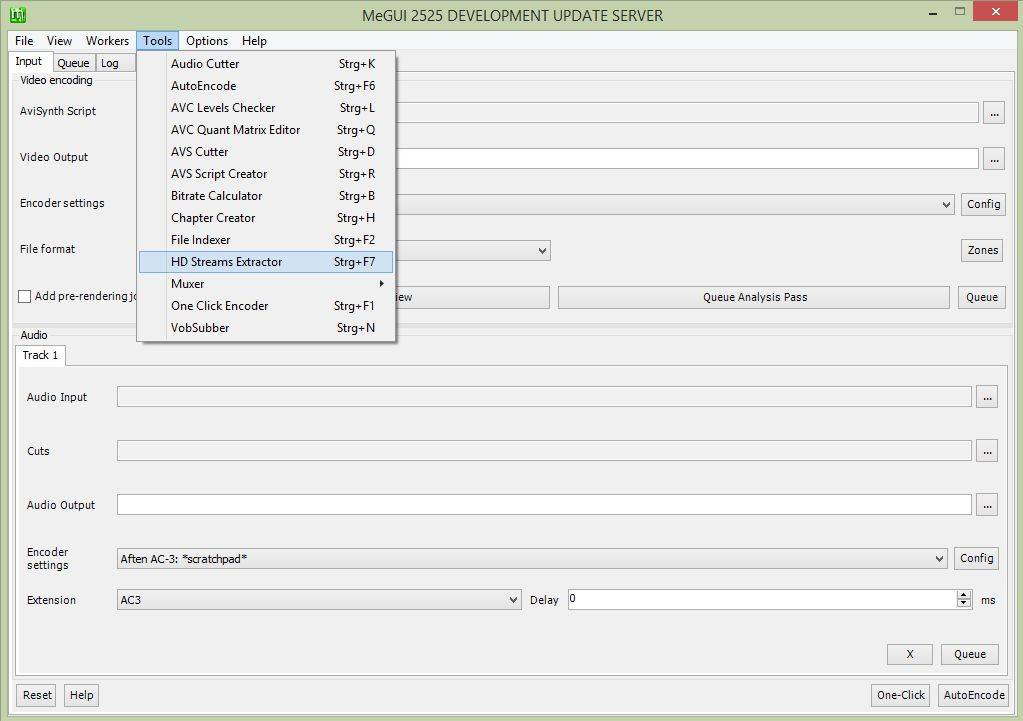This screenshot has height=721, width=1023.
Task: Open the Workers menu
Action: 108,40
